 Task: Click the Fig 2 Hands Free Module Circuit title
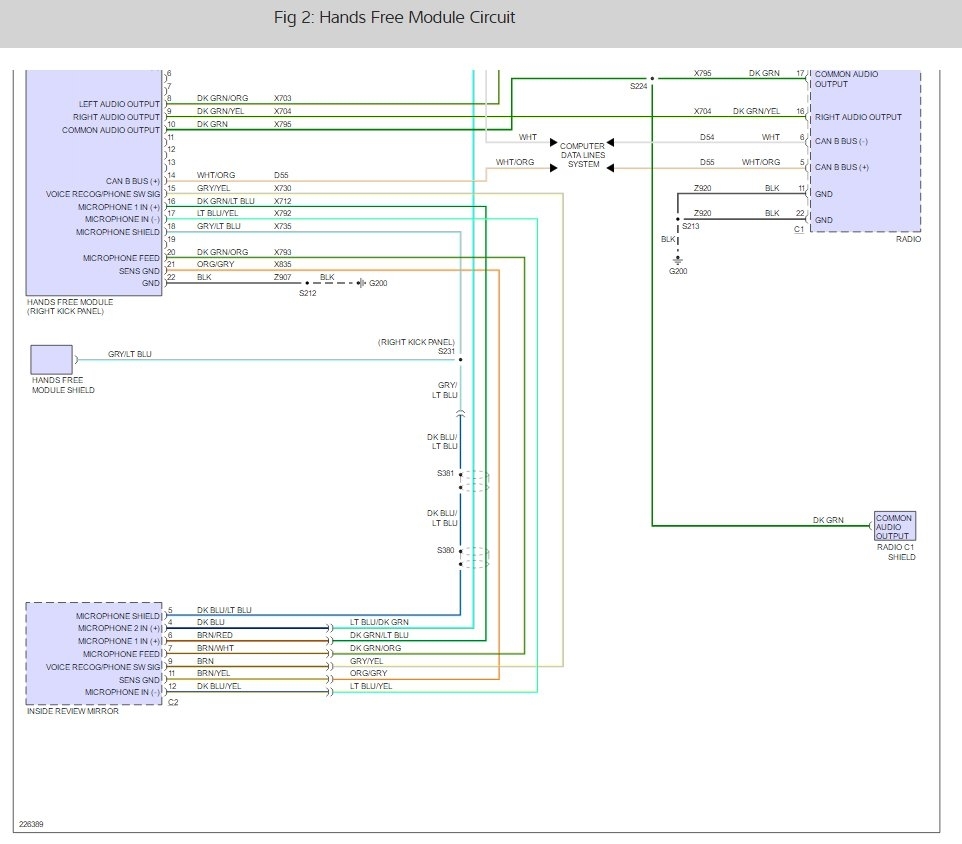coord(394,18)
